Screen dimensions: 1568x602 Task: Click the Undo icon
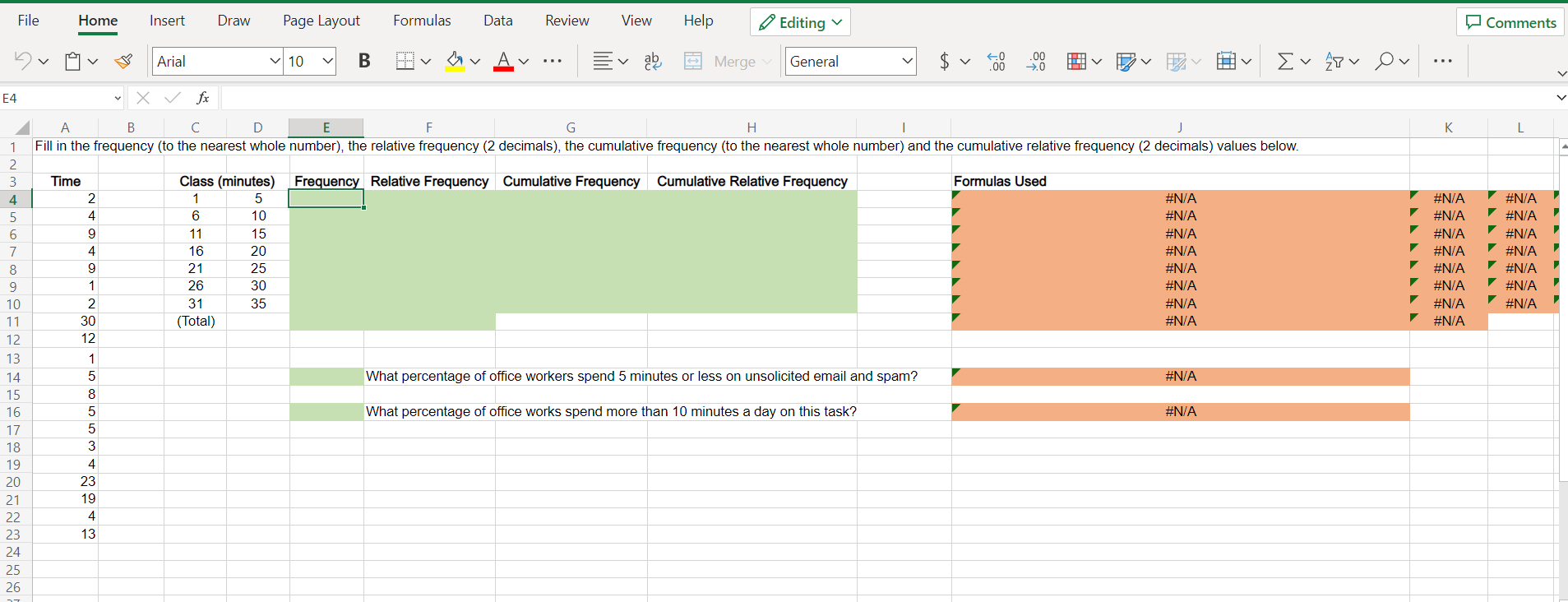pyautogui.click(x=23, y=61)
